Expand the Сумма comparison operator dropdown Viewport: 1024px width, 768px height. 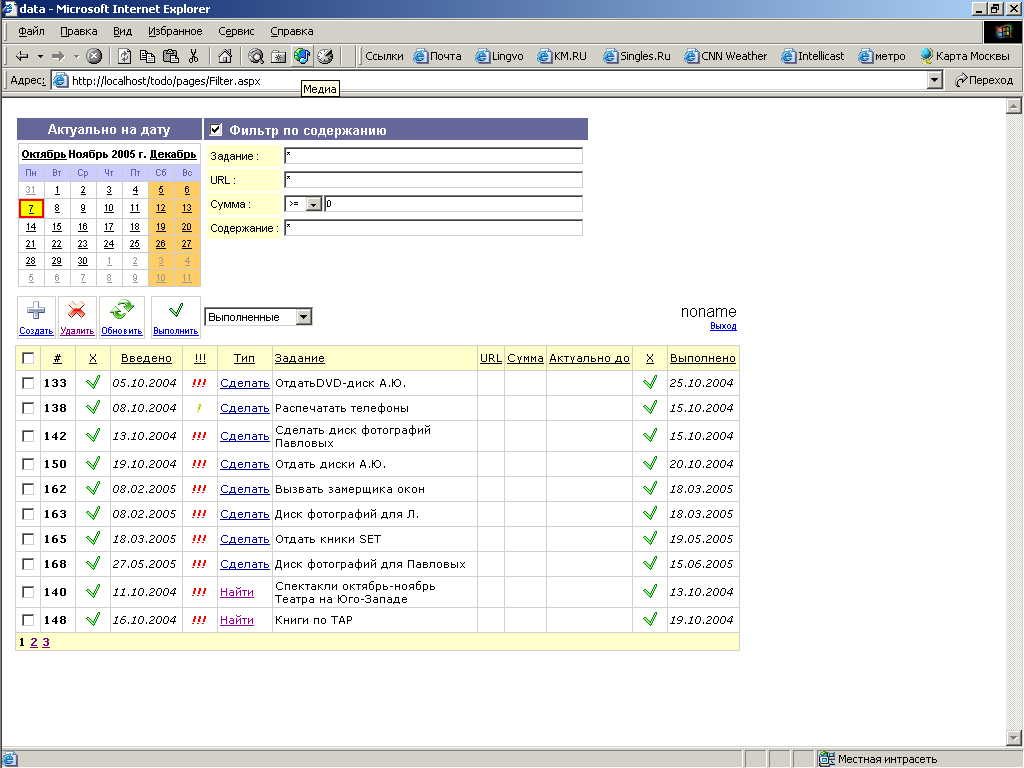click(313, 205)
